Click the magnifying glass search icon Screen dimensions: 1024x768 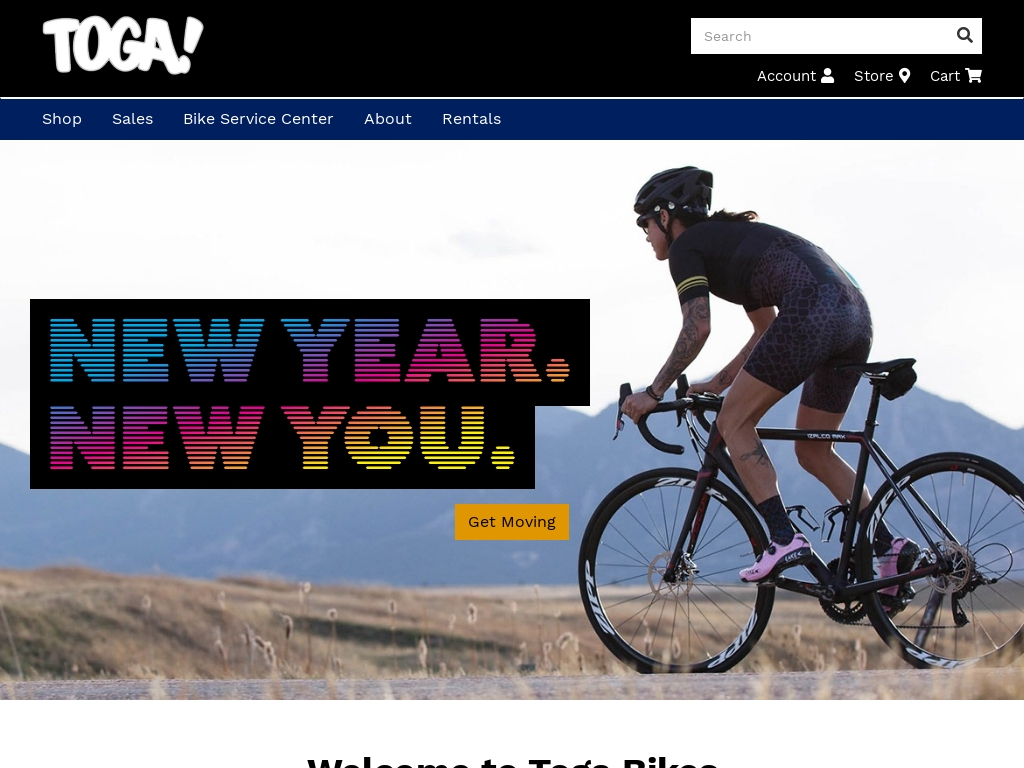click(x=964, y=35)
